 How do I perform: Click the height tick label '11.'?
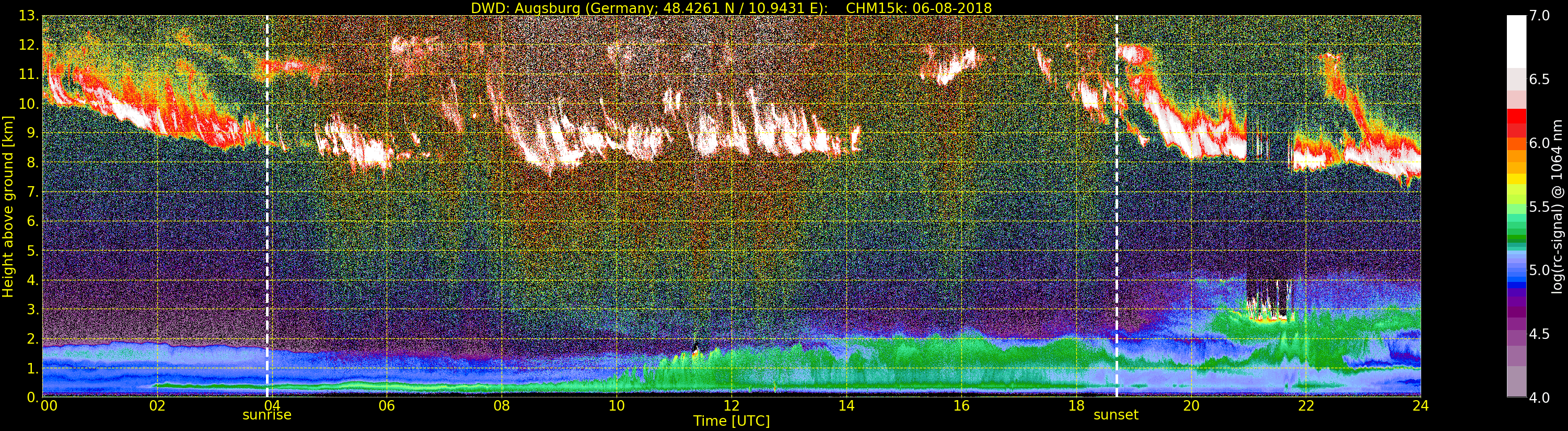coord(29,74)
